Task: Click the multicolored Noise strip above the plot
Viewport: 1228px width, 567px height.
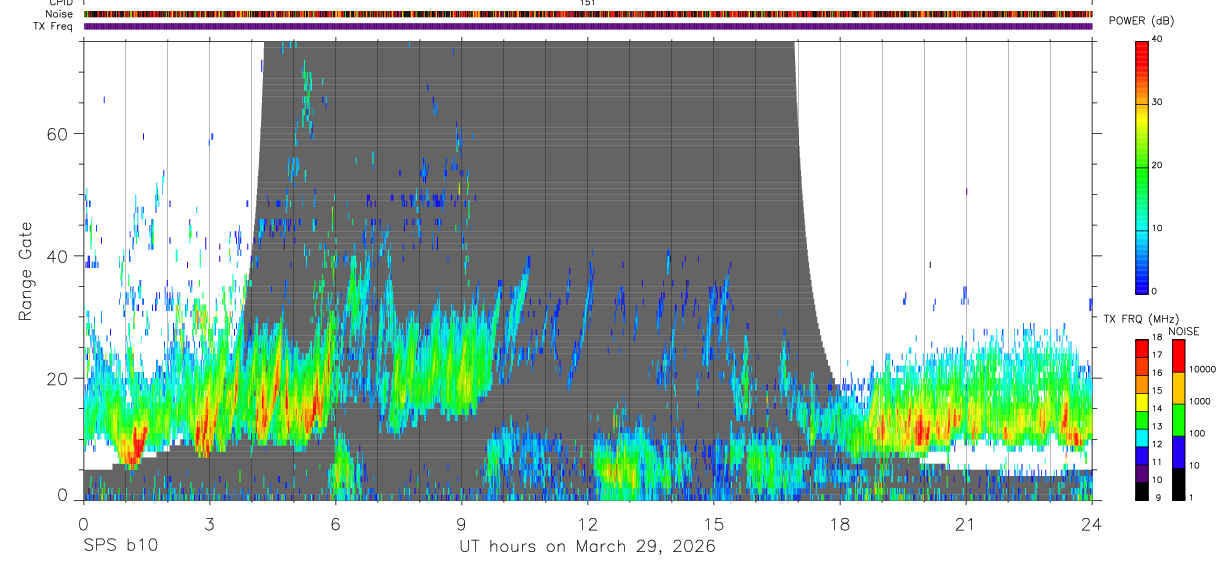Action: point(588,14)
